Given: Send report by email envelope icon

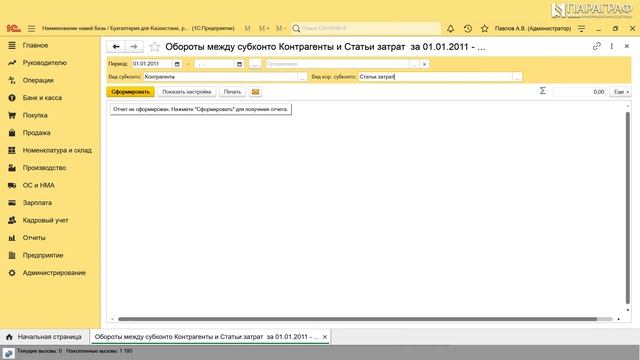Looking at the screenshot, I should (x=256, y=92).
